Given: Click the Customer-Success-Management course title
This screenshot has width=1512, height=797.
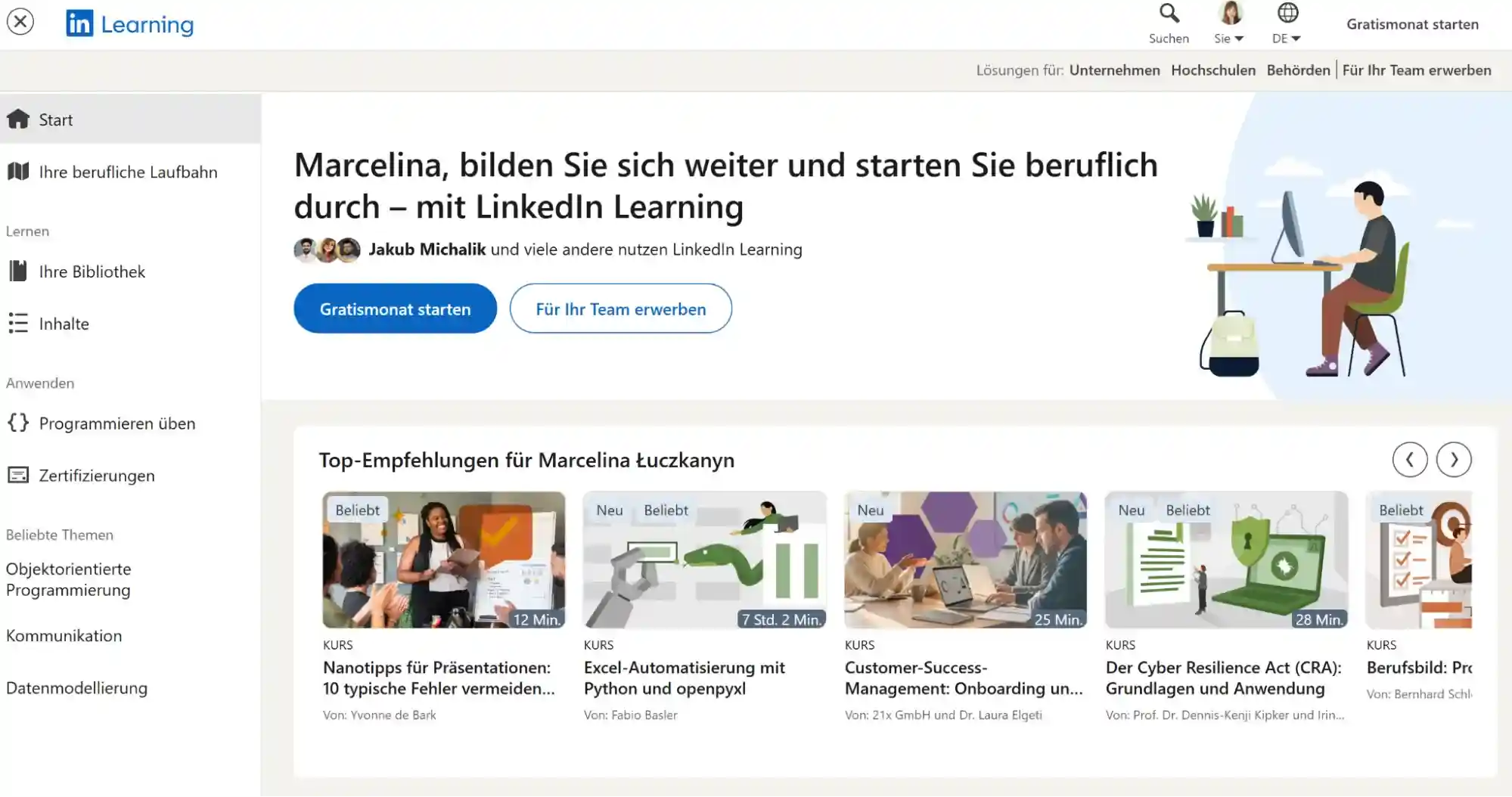Looking at the screenshot, I should point(964,678).
